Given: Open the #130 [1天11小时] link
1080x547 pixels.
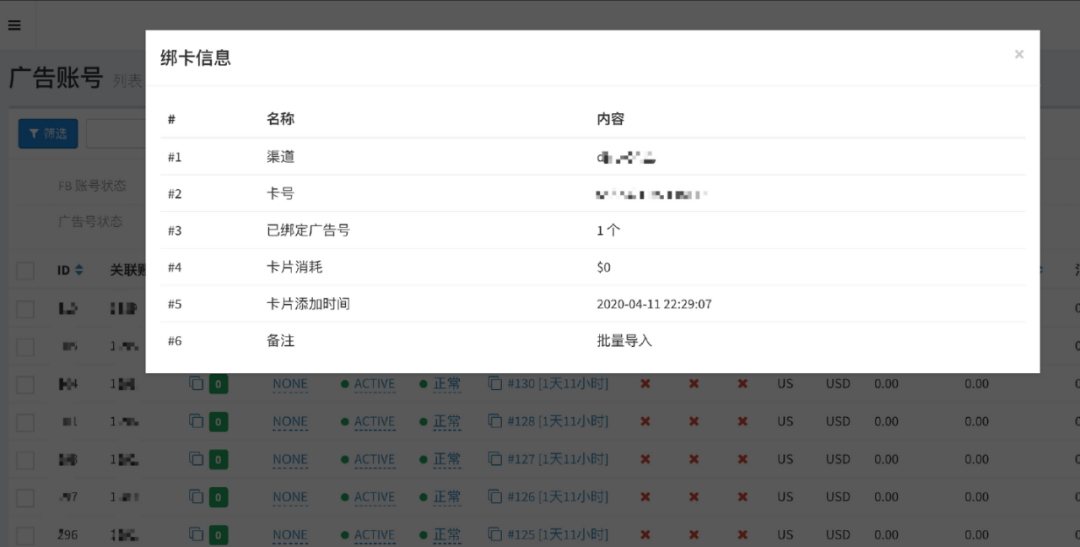Looking at the screenshot, I should click(x=558, y=384).
